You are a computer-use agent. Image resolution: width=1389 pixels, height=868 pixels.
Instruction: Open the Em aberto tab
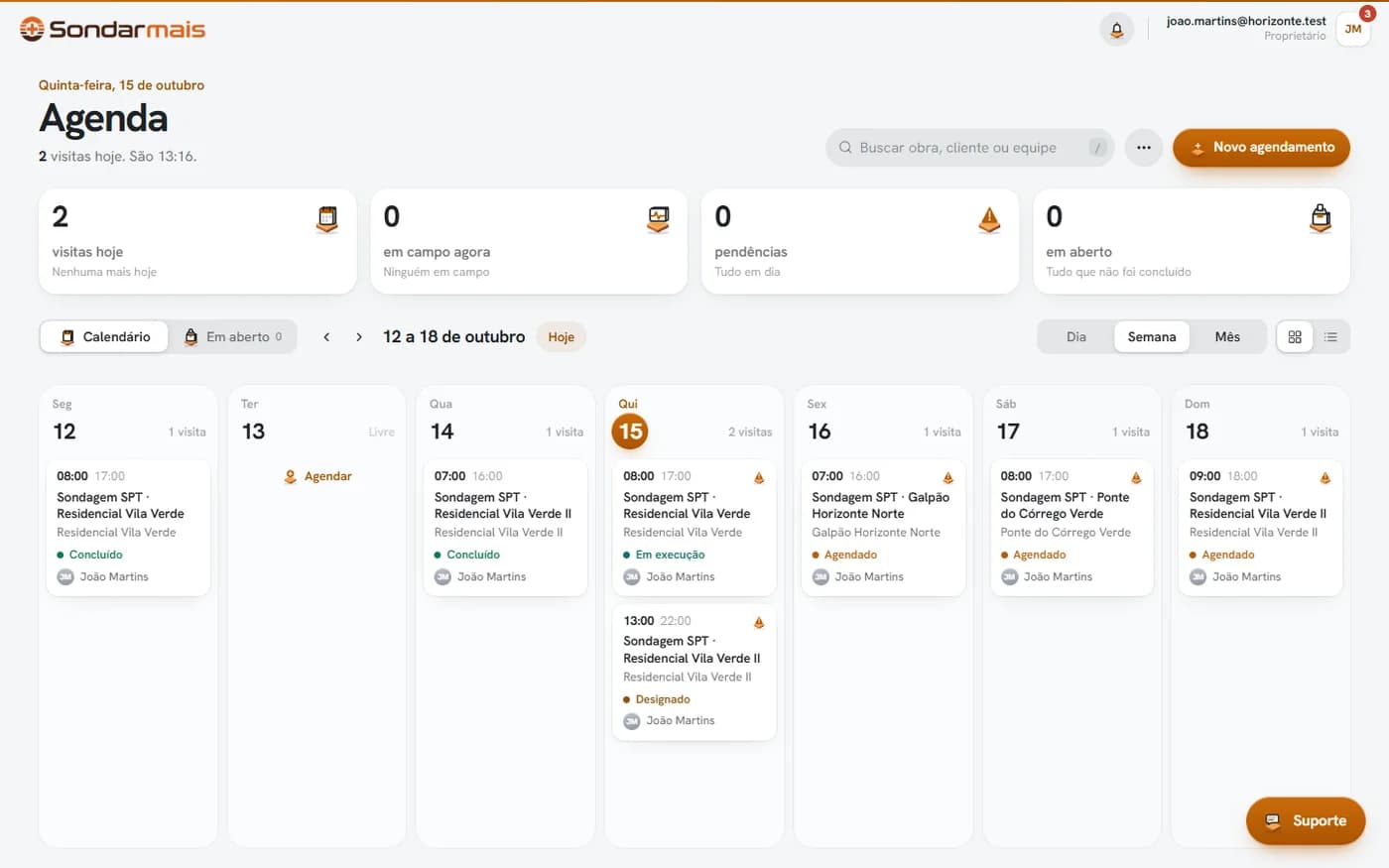pos(234,337)
